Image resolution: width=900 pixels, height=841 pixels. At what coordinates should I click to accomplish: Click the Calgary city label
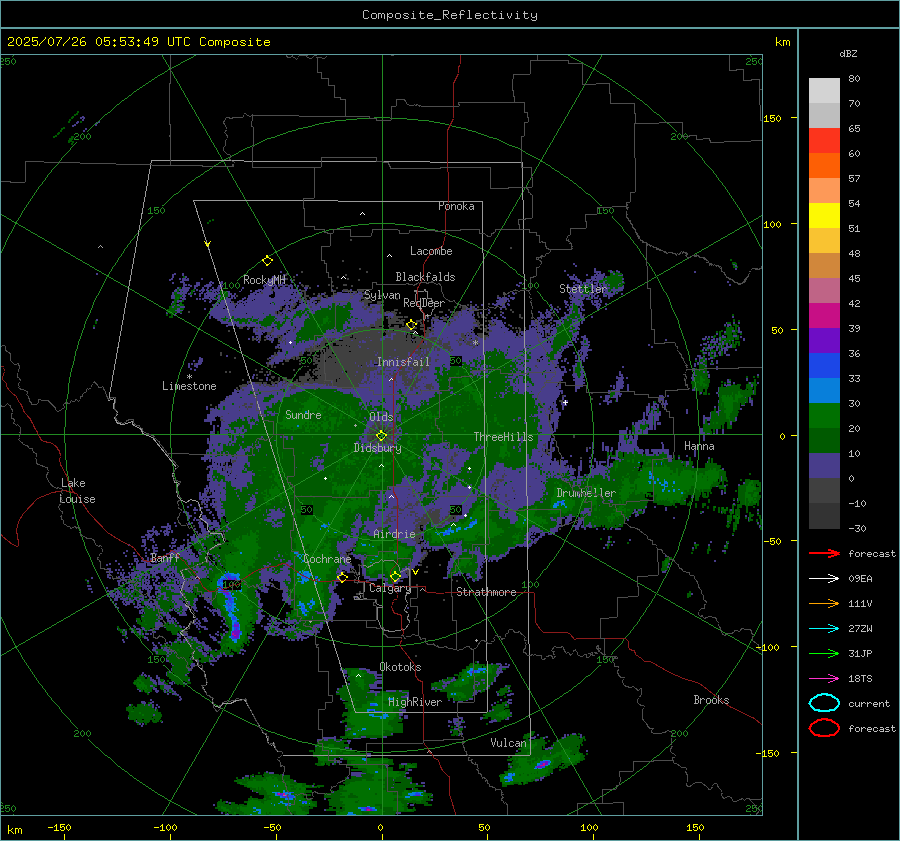click(x=390, y=588)
